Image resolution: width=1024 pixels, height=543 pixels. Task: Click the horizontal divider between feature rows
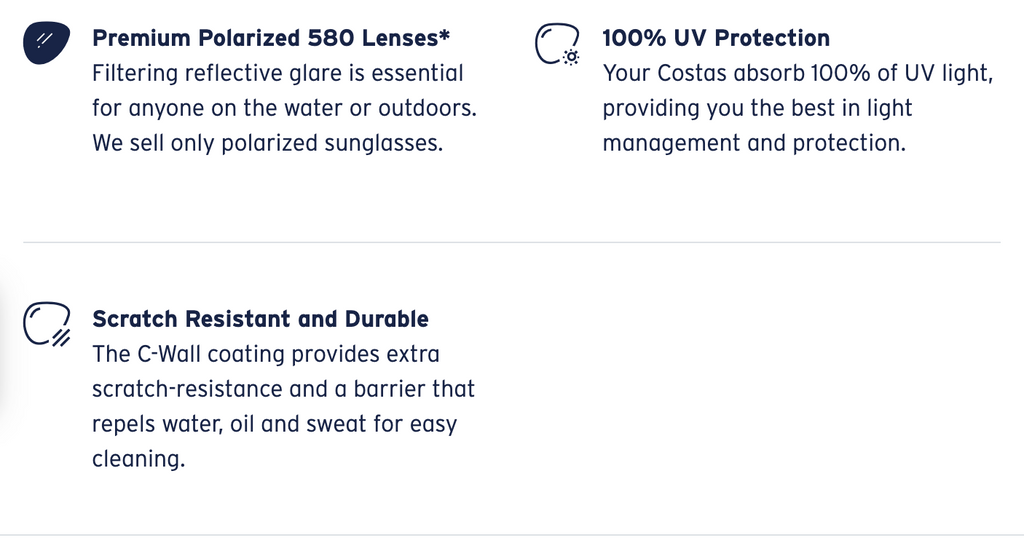point(512,242)
